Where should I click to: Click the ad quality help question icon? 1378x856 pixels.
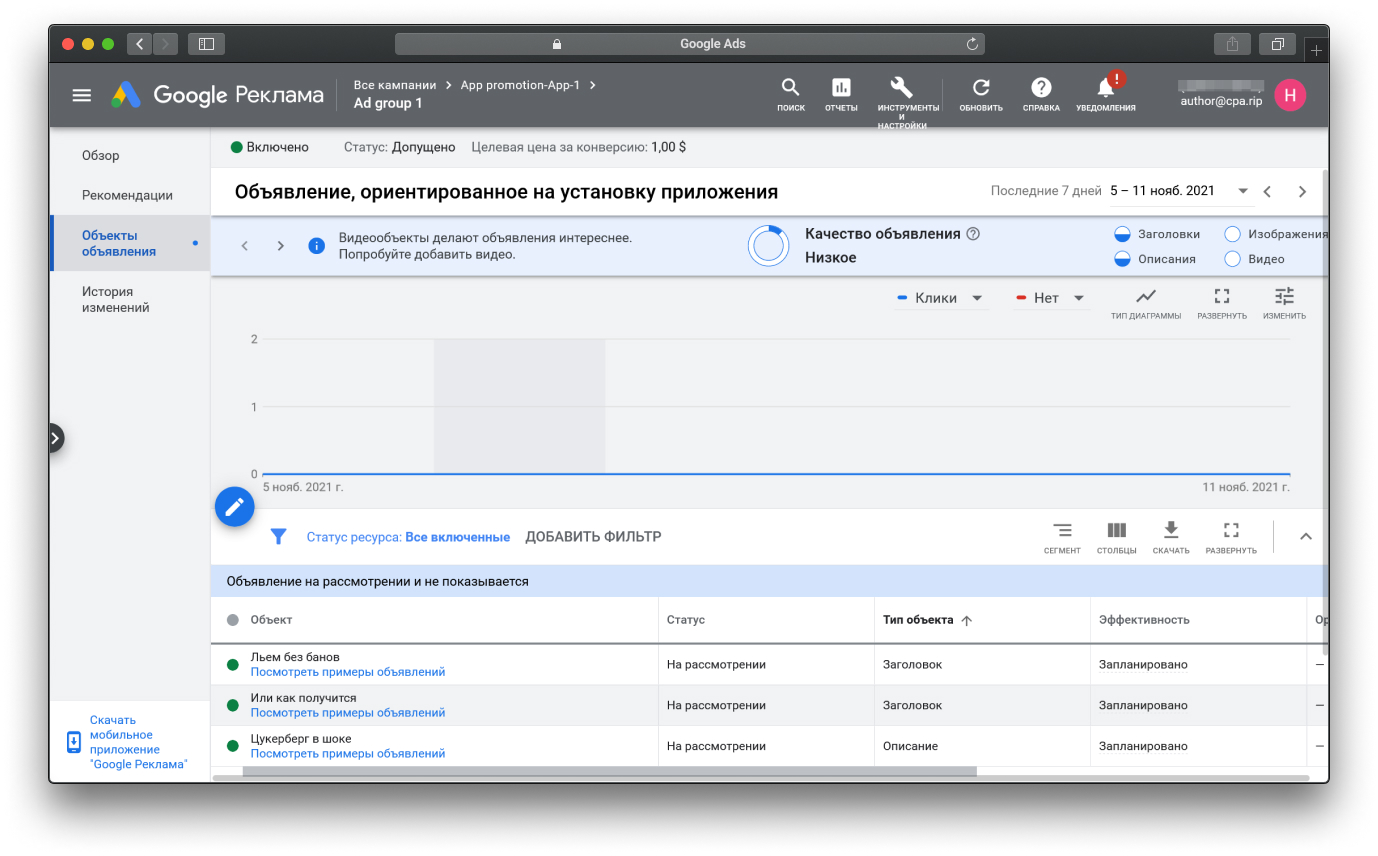[973, 234]
